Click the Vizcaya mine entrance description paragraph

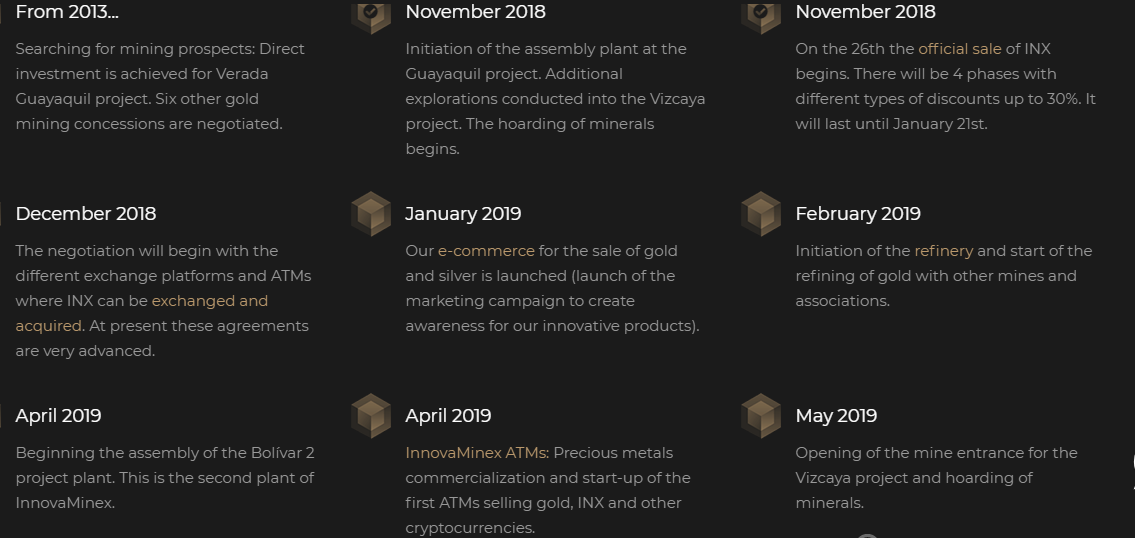click(936, 478)
